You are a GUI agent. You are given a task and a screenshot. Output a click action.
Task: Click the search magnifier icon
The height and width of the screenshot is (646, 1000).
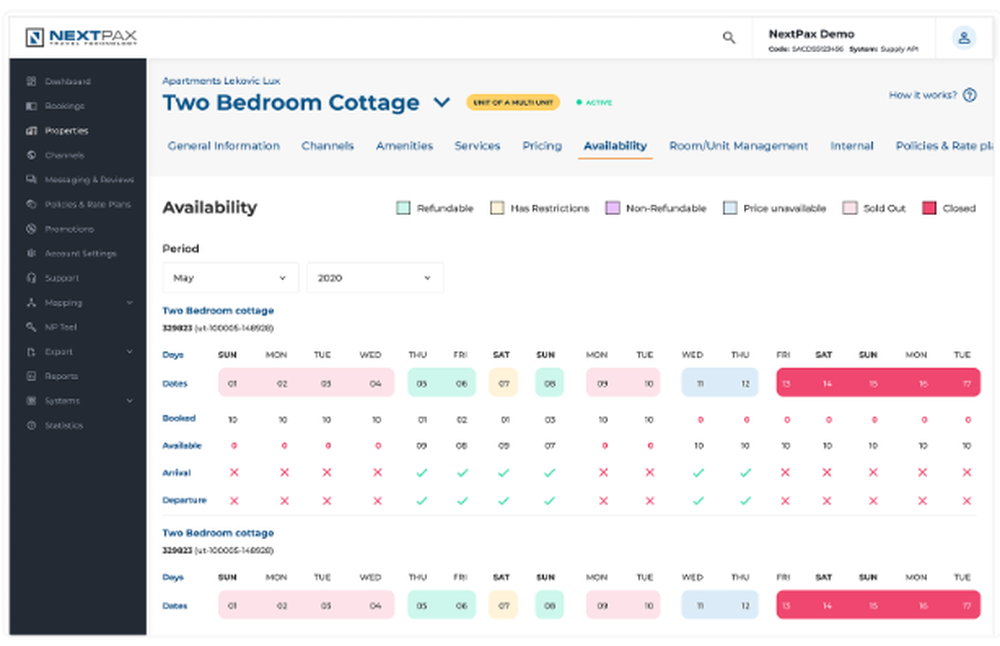tap(729, 38)
